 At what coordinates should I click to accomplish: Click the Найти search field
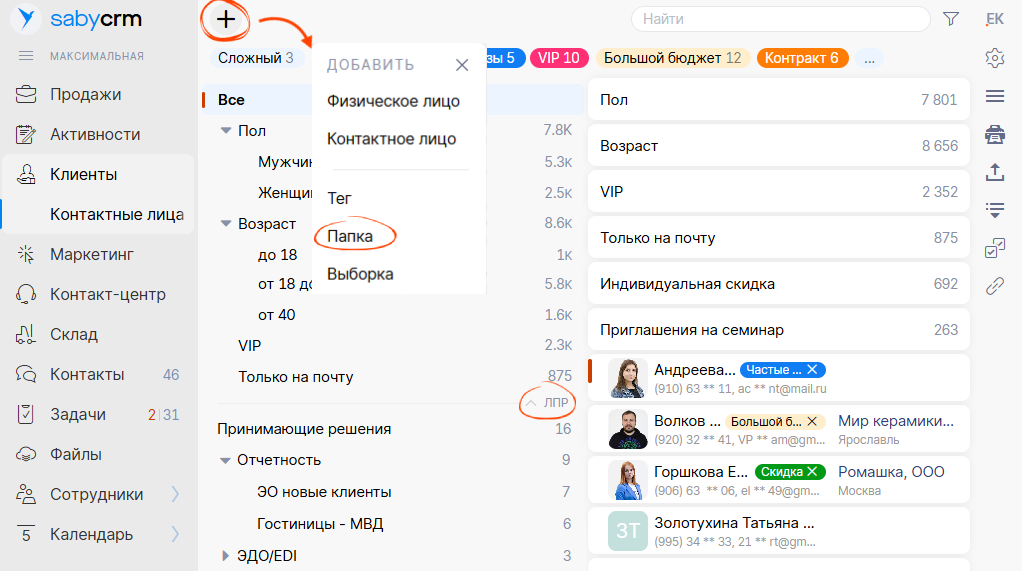[780, 19]
